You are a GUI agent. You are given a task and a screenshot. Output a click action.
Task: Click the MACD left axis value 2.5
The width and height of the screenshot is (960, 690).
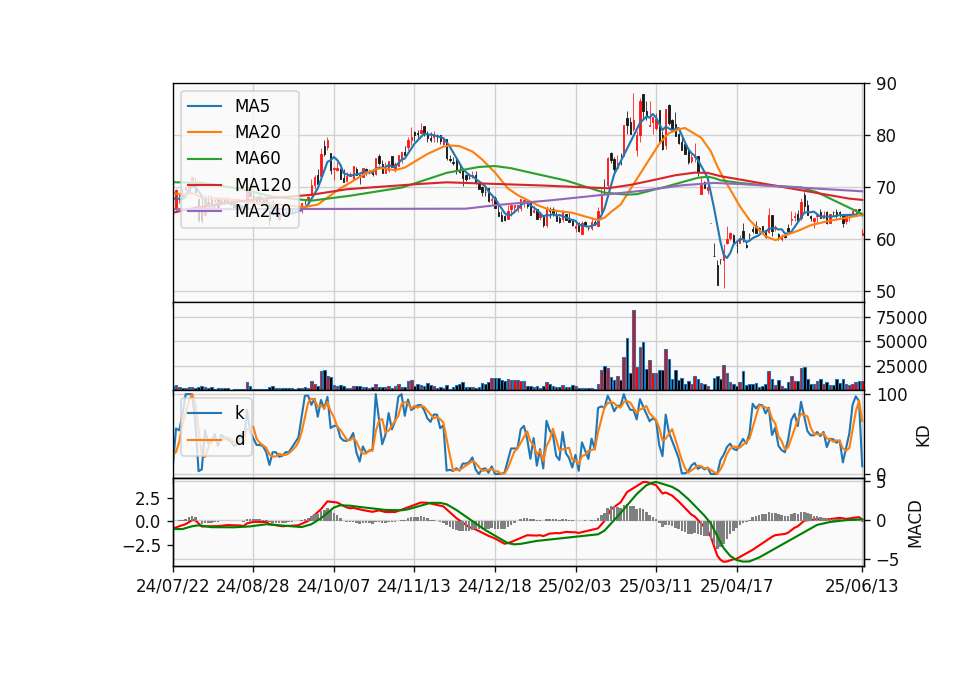148,498
